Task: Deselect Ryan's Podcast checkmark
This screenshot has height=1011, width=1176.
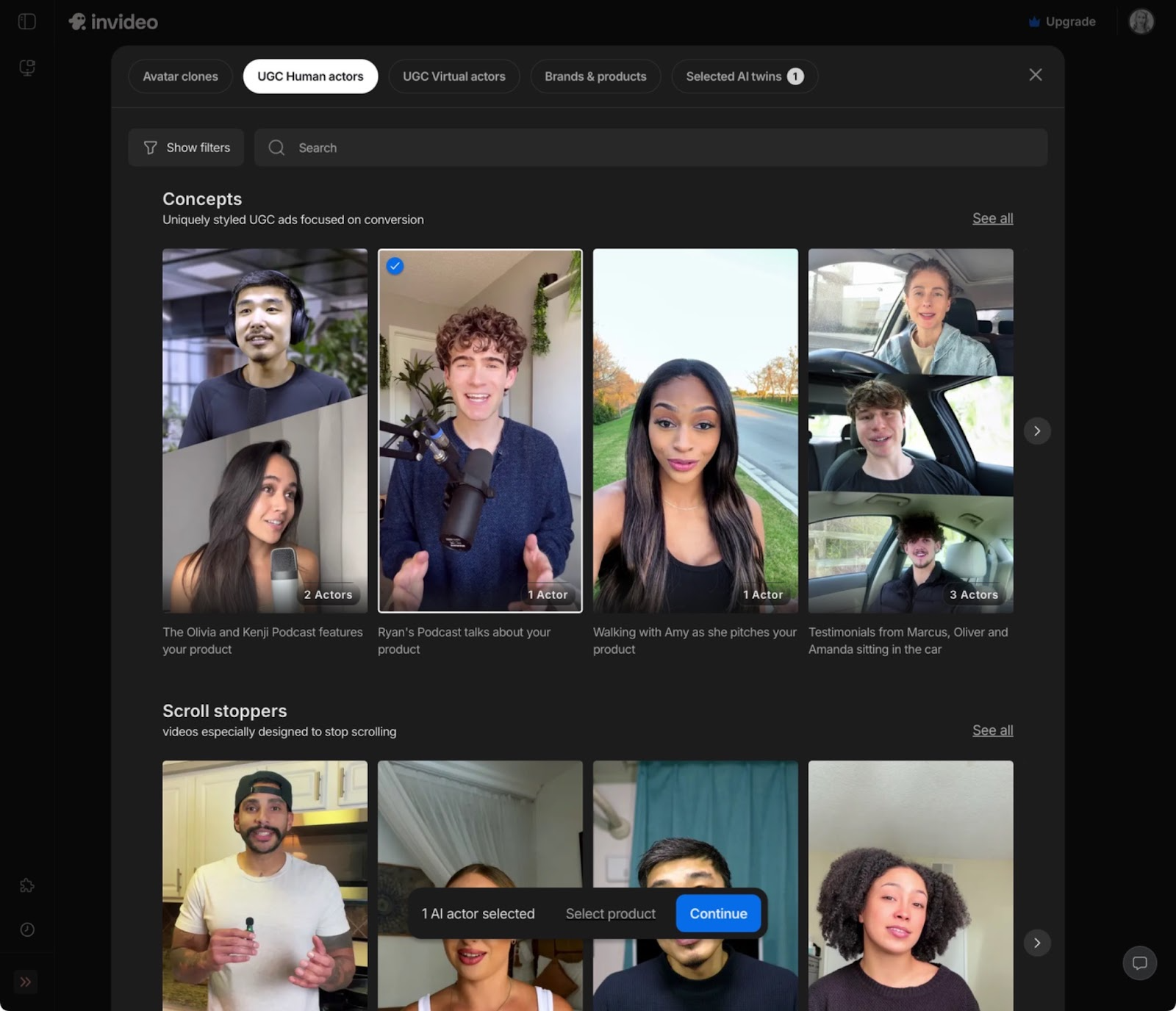Action: click(x=395, y=267)
